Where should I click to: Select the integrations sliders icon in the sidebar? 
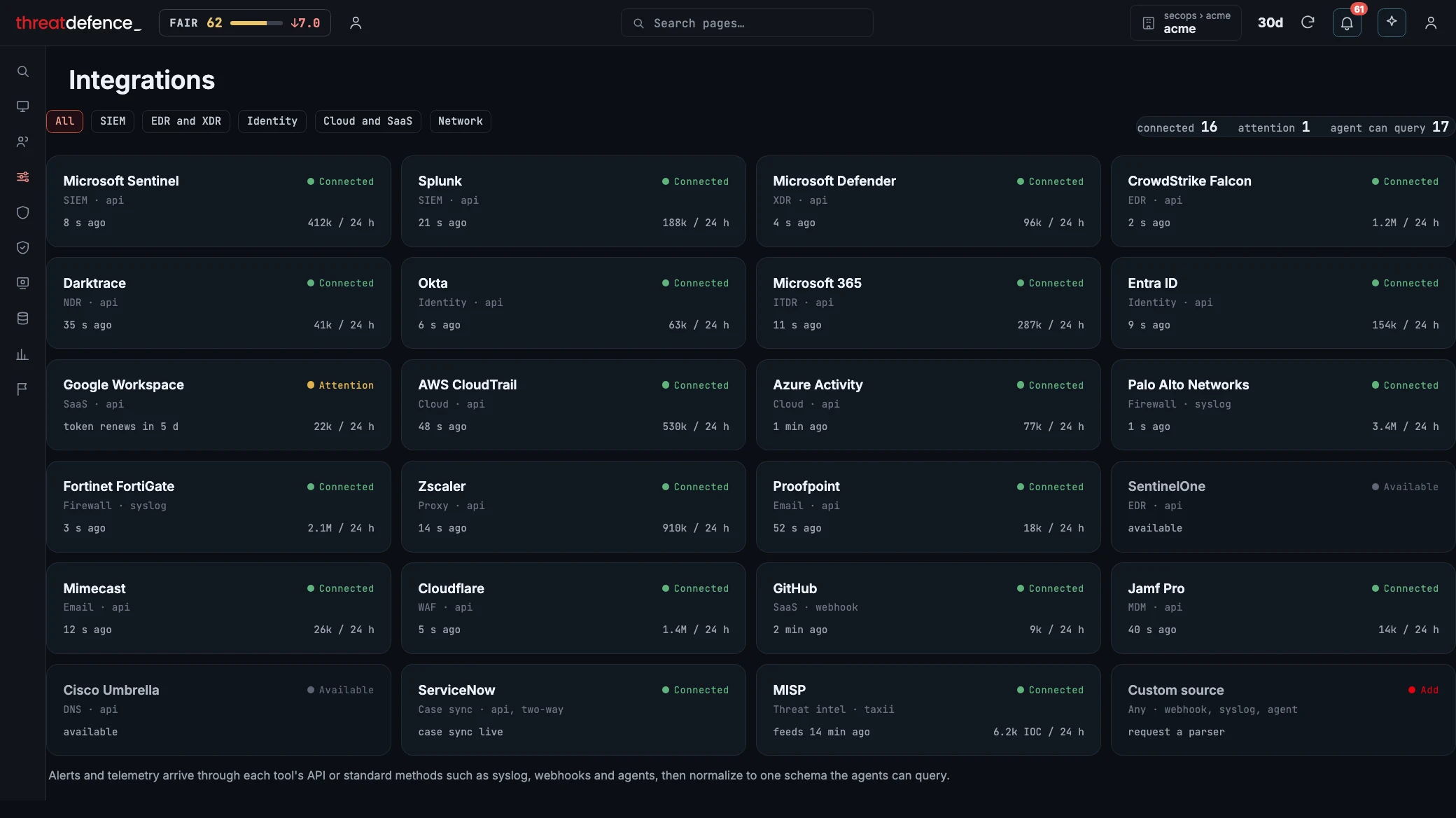22,176
